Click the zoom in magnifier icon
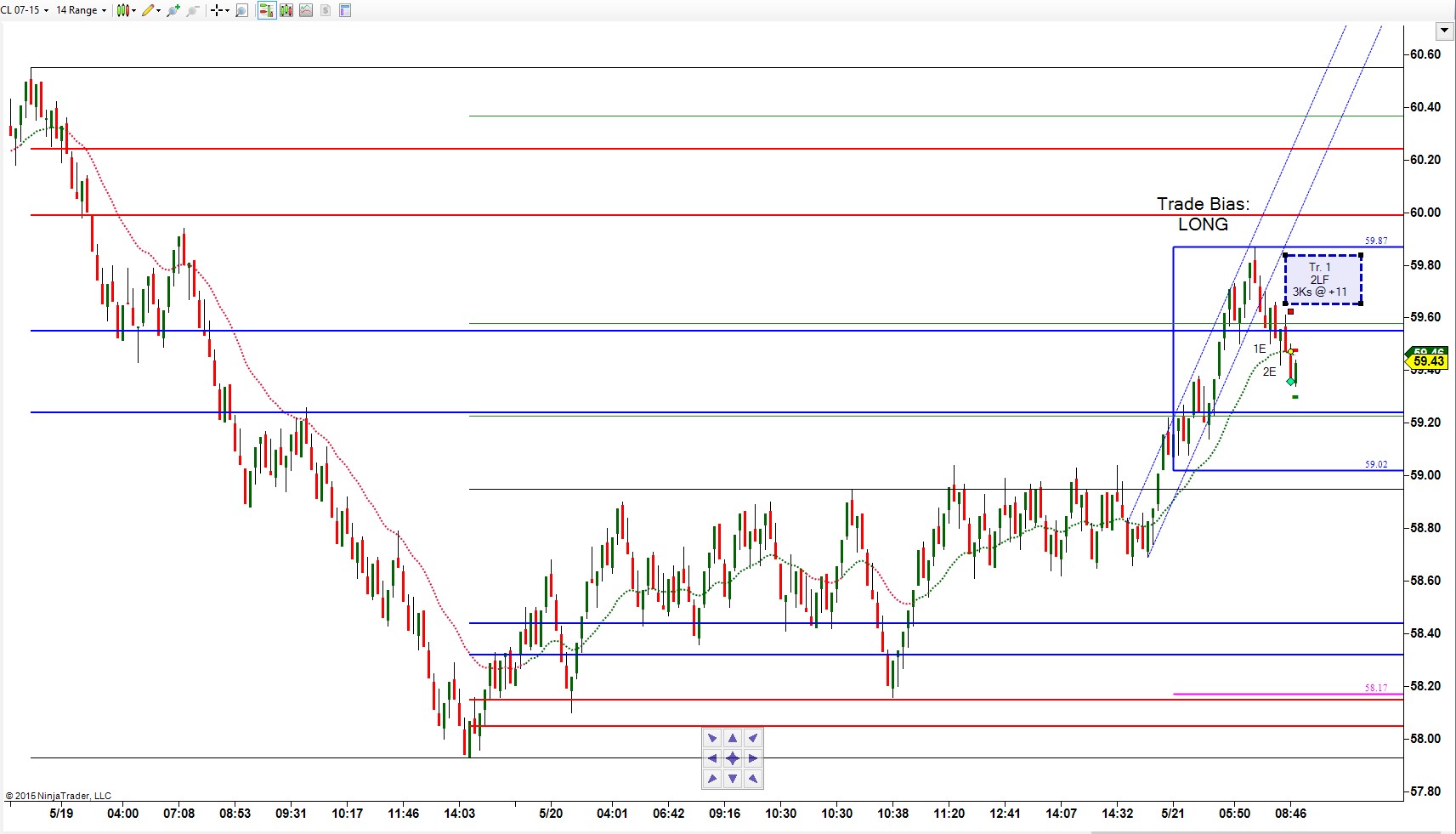 [173, 10]
